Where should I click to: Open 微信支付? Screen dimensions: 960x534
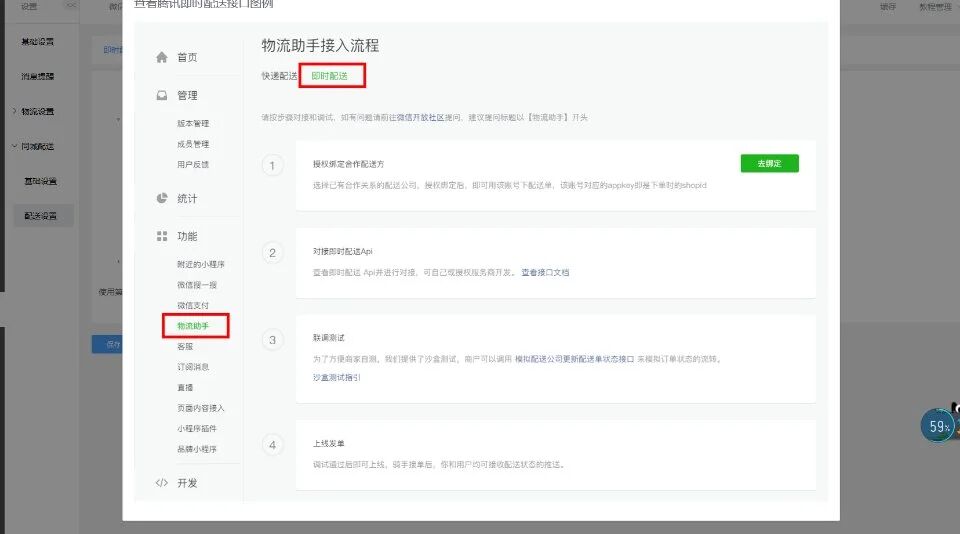tap(193, 305)
